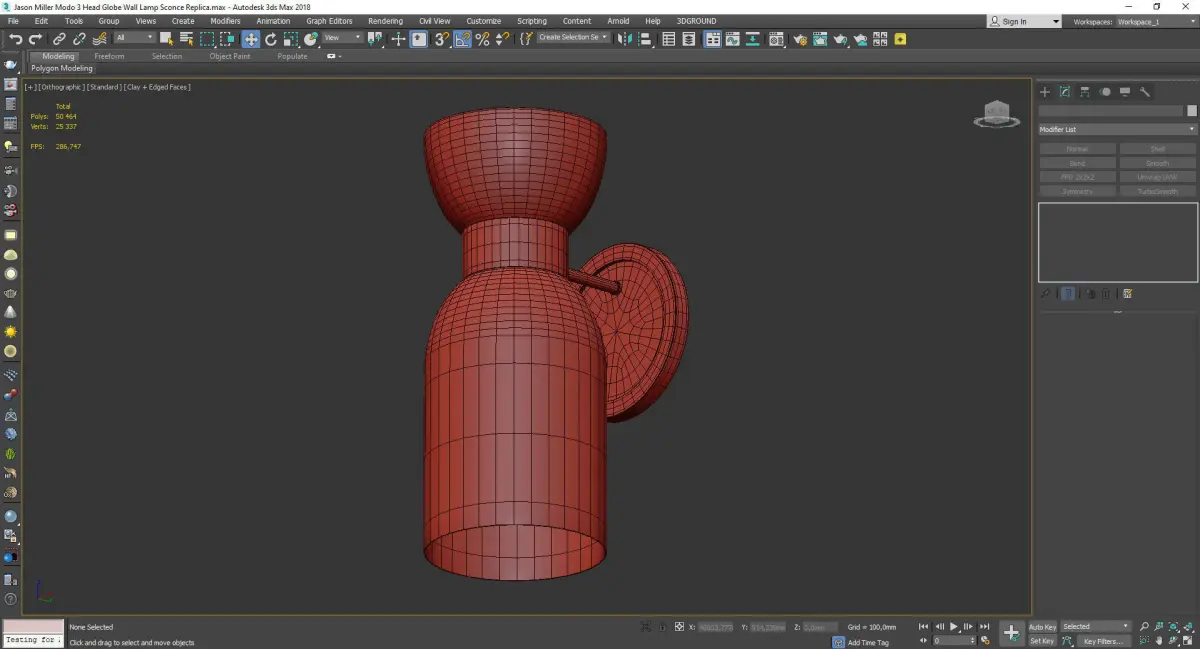The width and height of the screenshot is (1200, 649).
Task: Open the viewport [+] general menu
Action: click(30, 87)
